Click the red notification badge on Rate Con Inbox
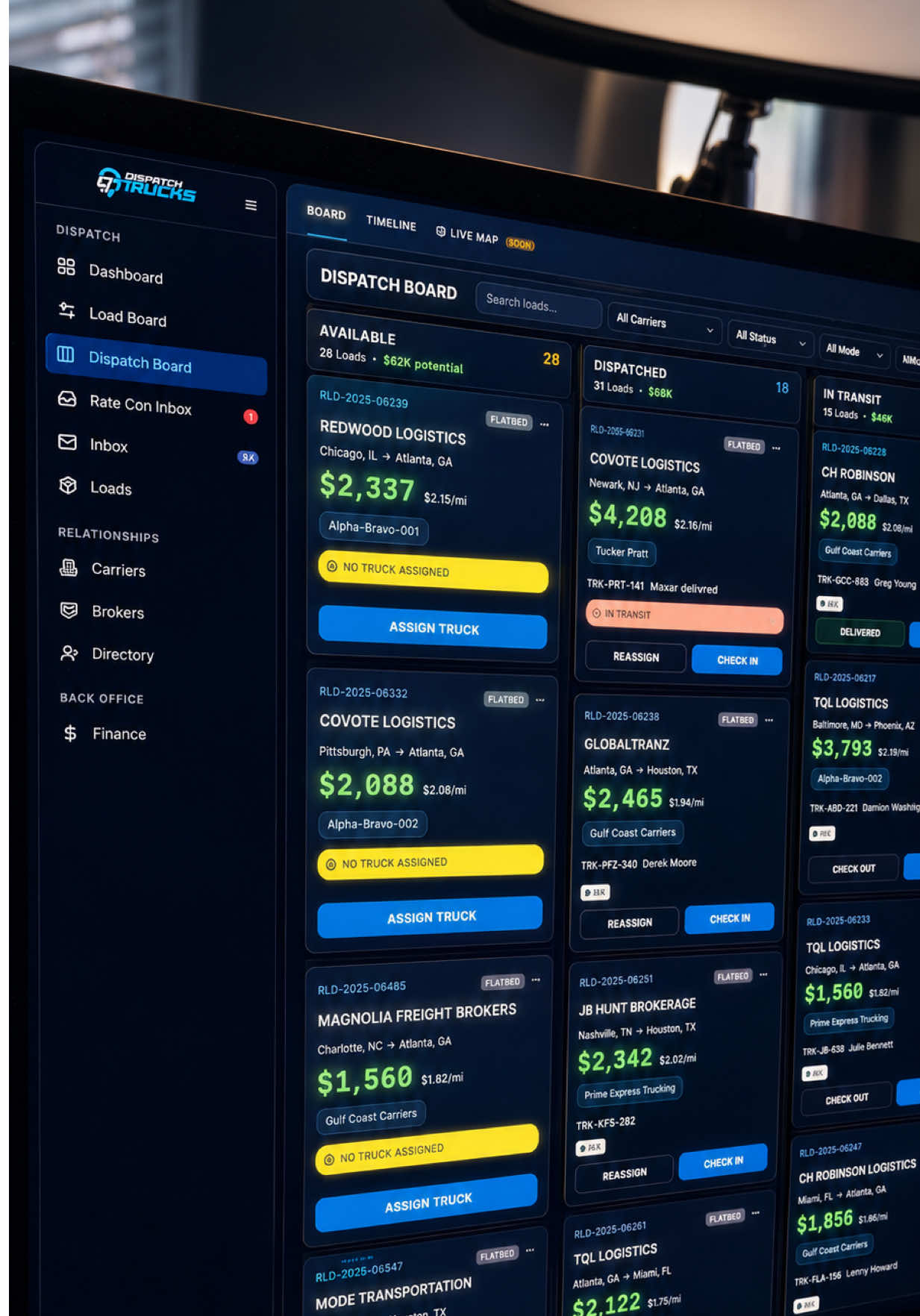Screen dimensions: 920x1316 click(x=251, y=417)
